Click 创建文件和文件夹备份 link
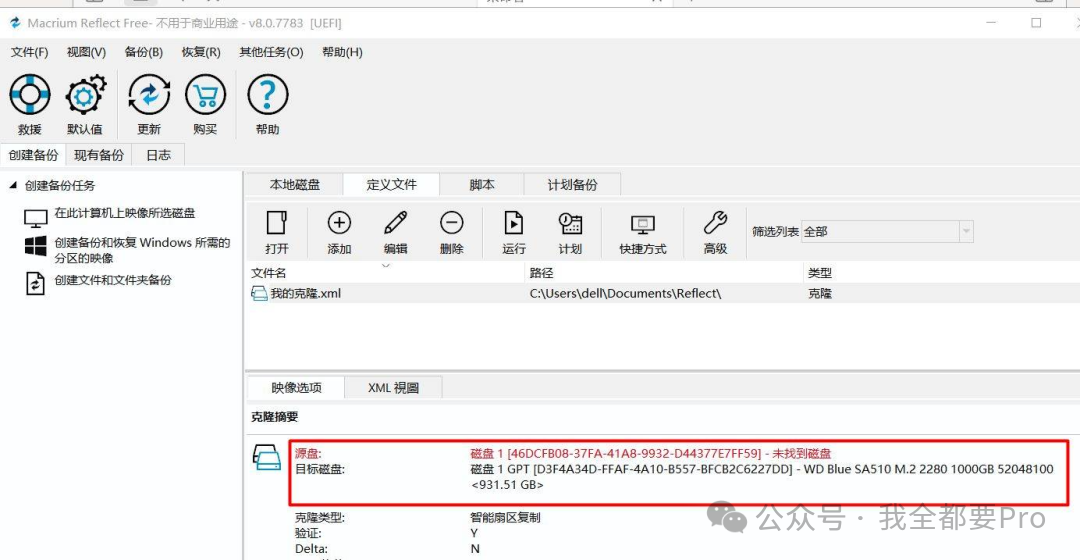This screenshot has height=560, width=1080. tap(113, 281)
